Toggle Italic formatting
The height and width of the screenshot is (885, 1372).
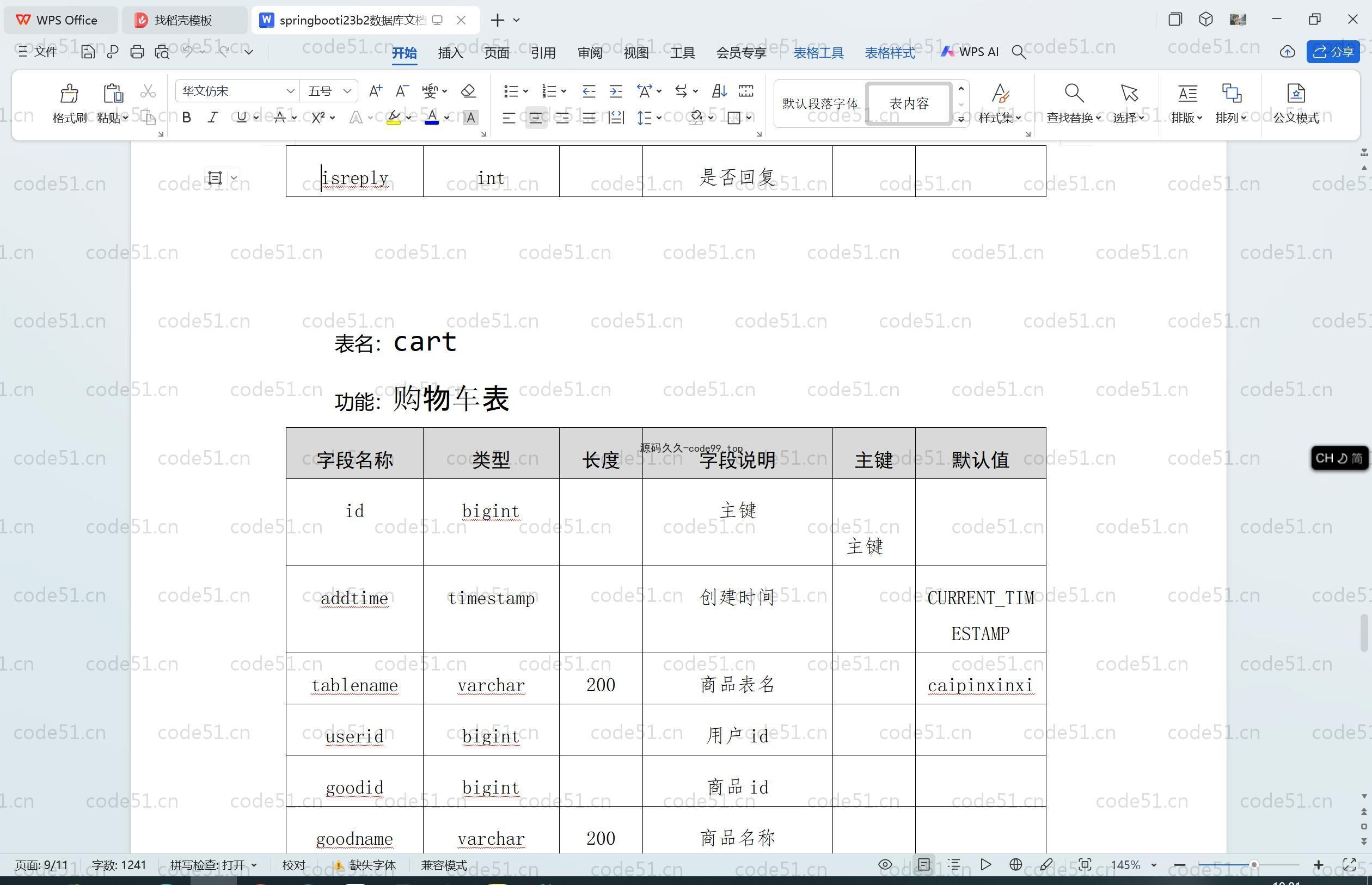(213, 118)
